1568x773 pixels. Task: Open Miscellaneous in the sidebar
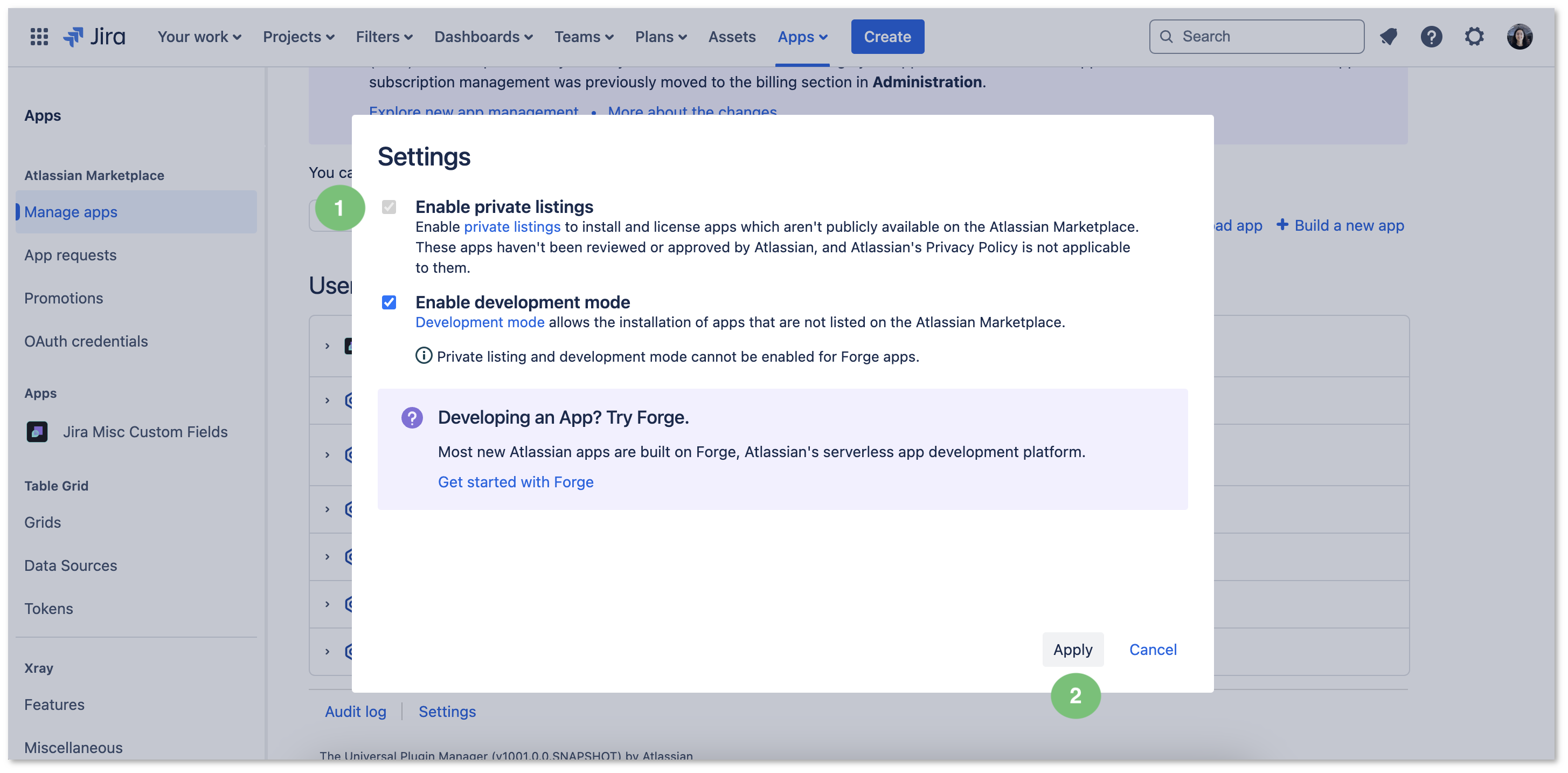tap(73, 748)
